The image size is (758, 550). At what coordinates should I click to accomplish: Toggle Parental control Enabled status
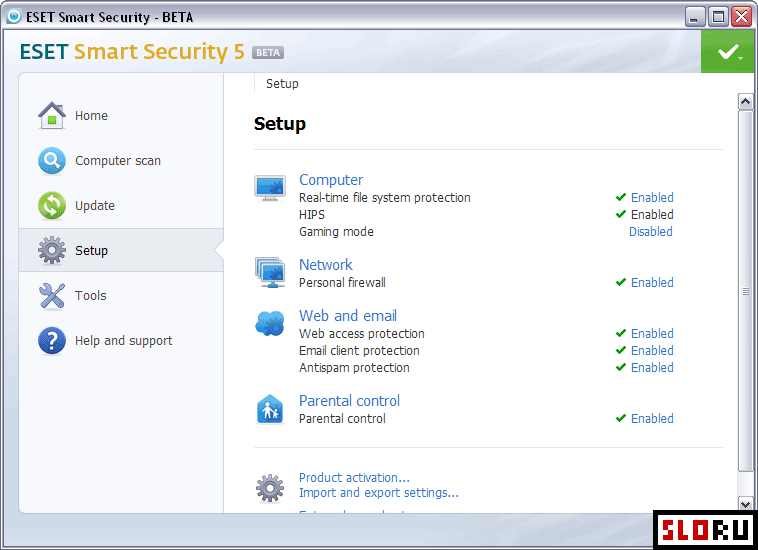[x=652, y=419]
